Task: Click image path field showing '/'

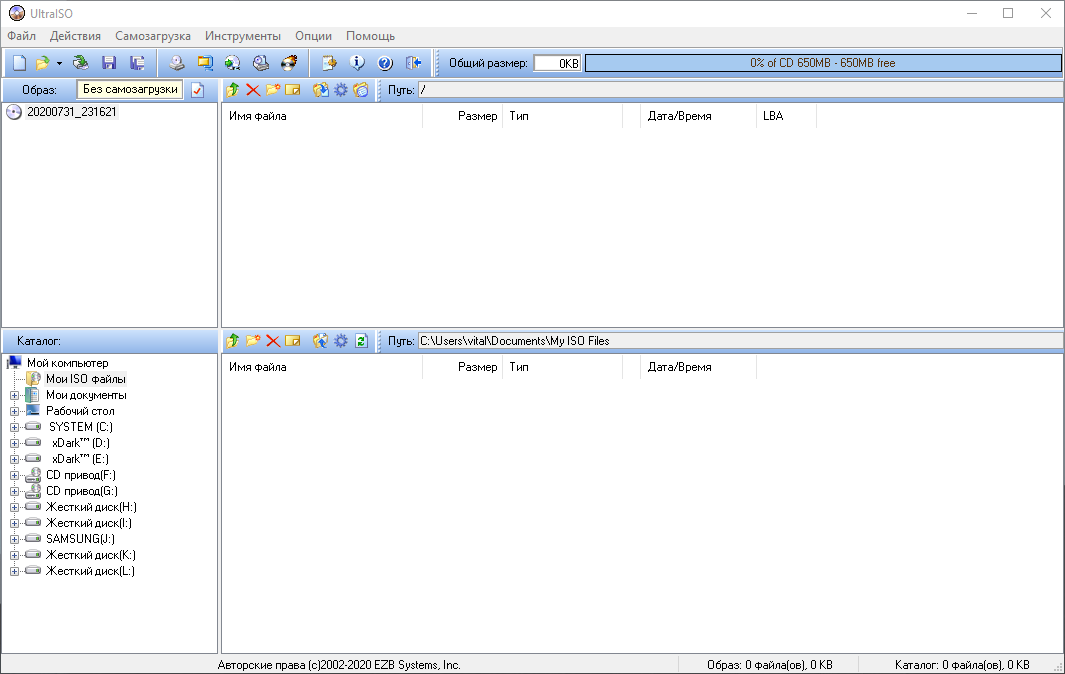Action: (740, 90)
